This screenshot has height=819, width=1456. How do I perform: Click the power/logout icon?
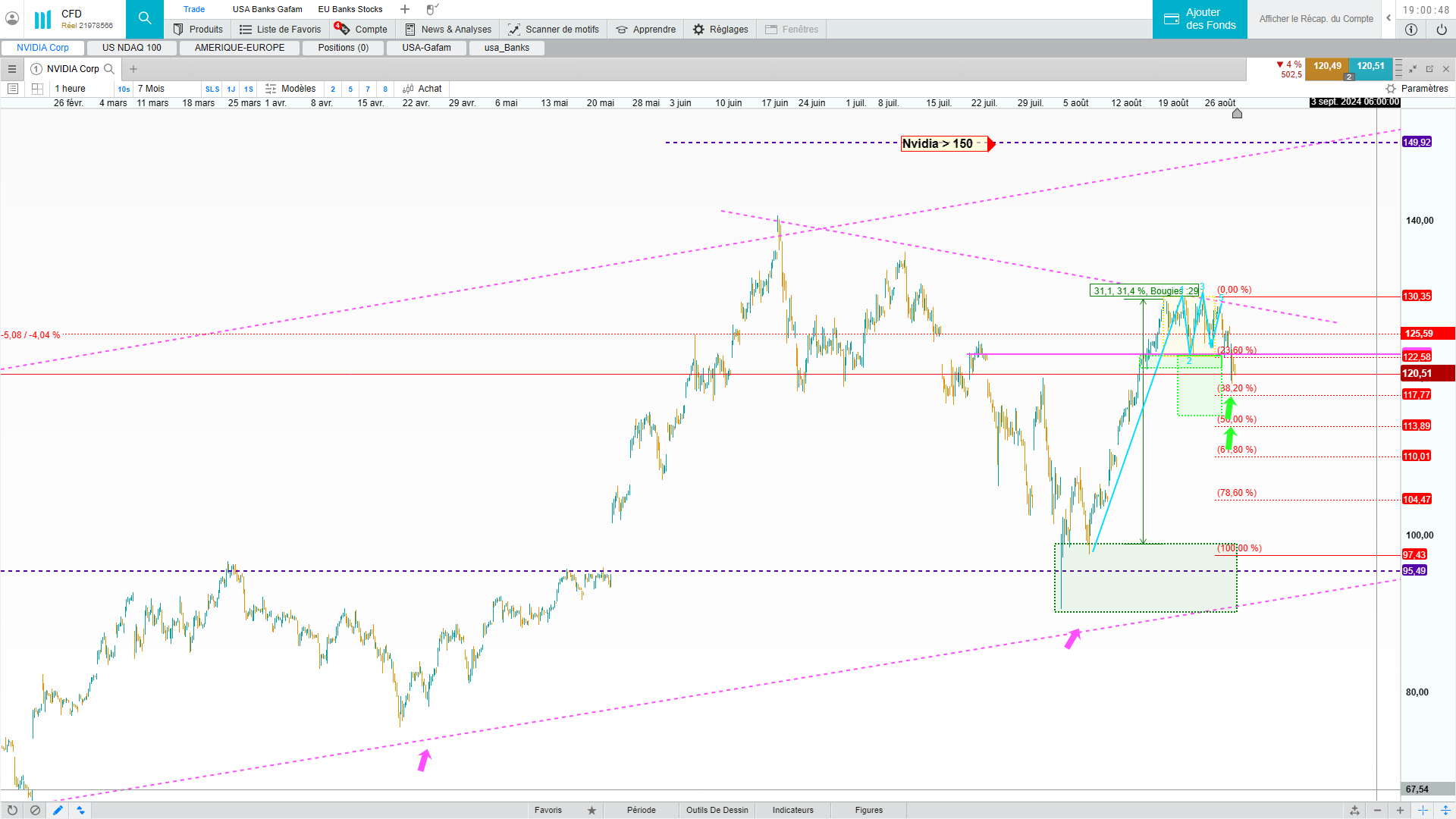pyautogui.click(x=1441, y=30)
